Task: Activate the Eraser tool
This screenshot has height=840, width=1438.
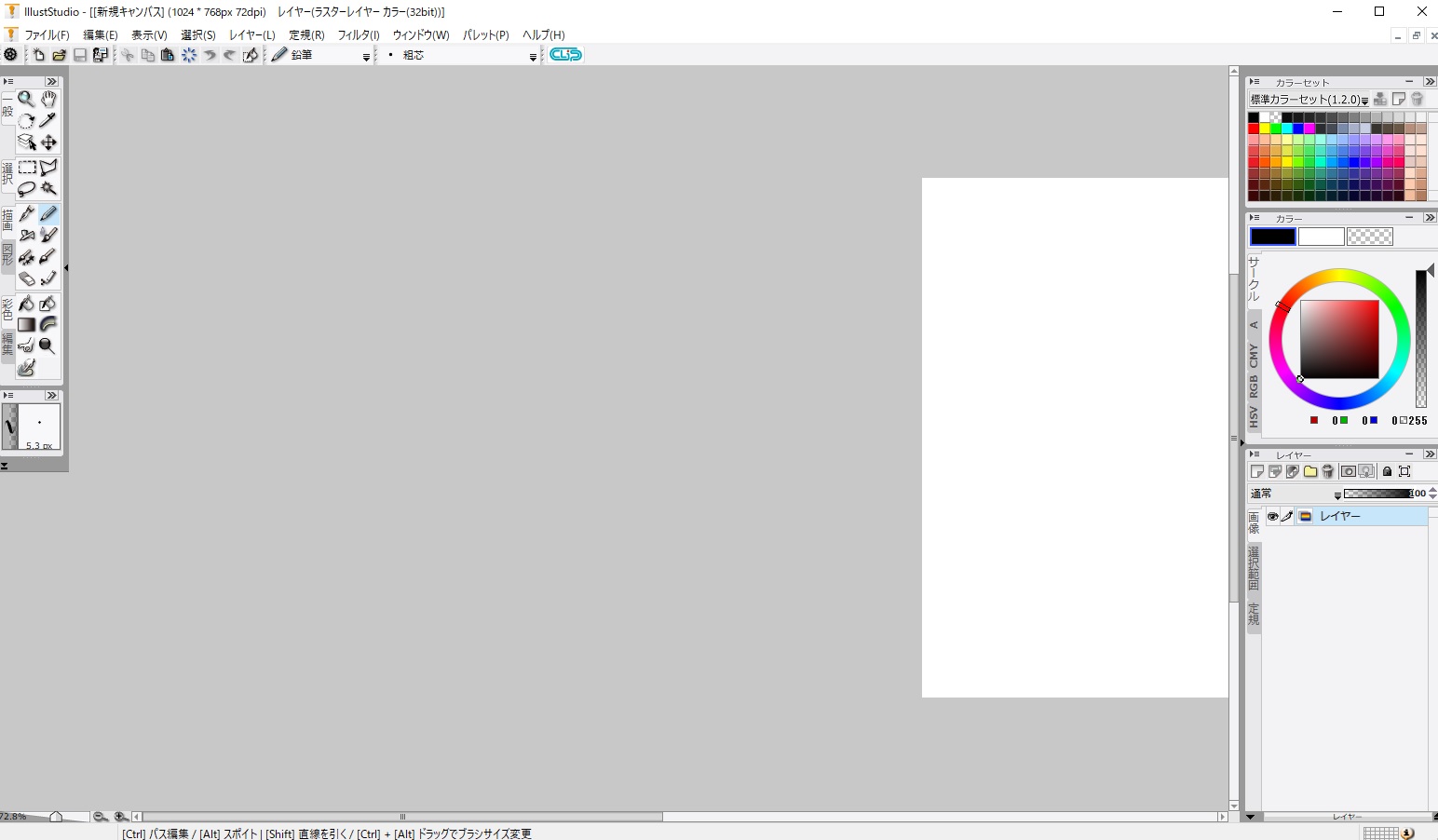Action: point(26,278)
